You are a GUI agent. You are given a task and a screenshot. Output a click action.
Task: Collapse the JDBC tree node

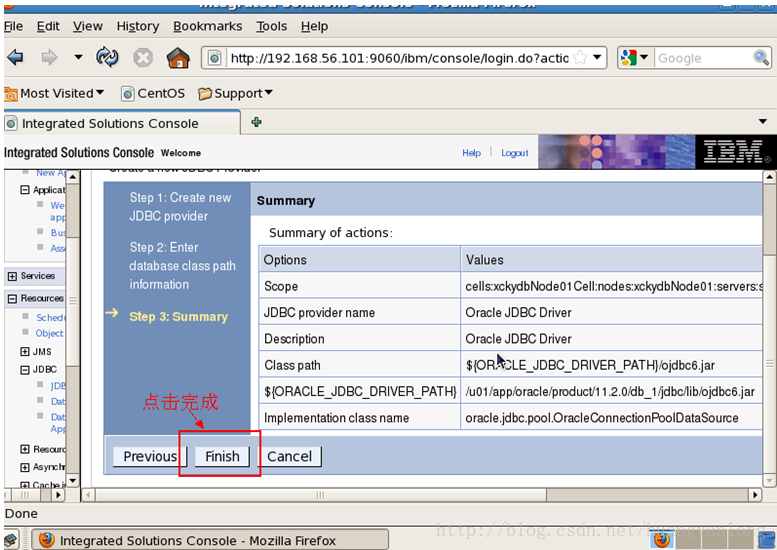click(25, 370)
